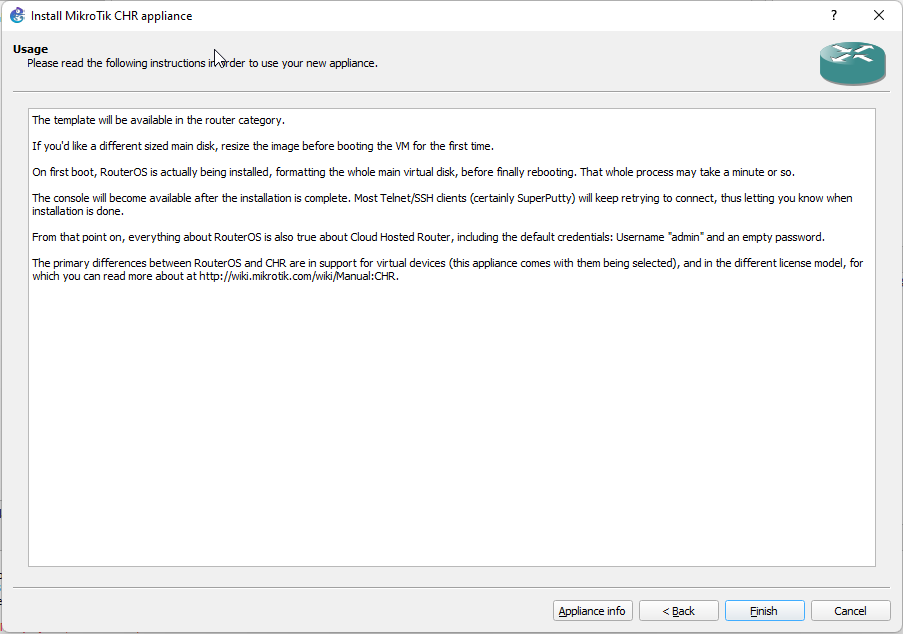903x634 pixels.
Task: Click the Usage section header
Action: point(30,48)
